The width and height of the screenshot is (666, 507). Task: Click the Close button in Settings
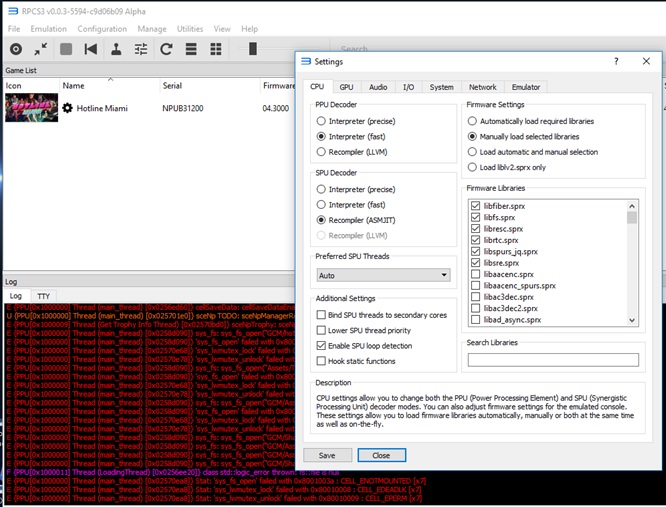[x=381, y=455]
